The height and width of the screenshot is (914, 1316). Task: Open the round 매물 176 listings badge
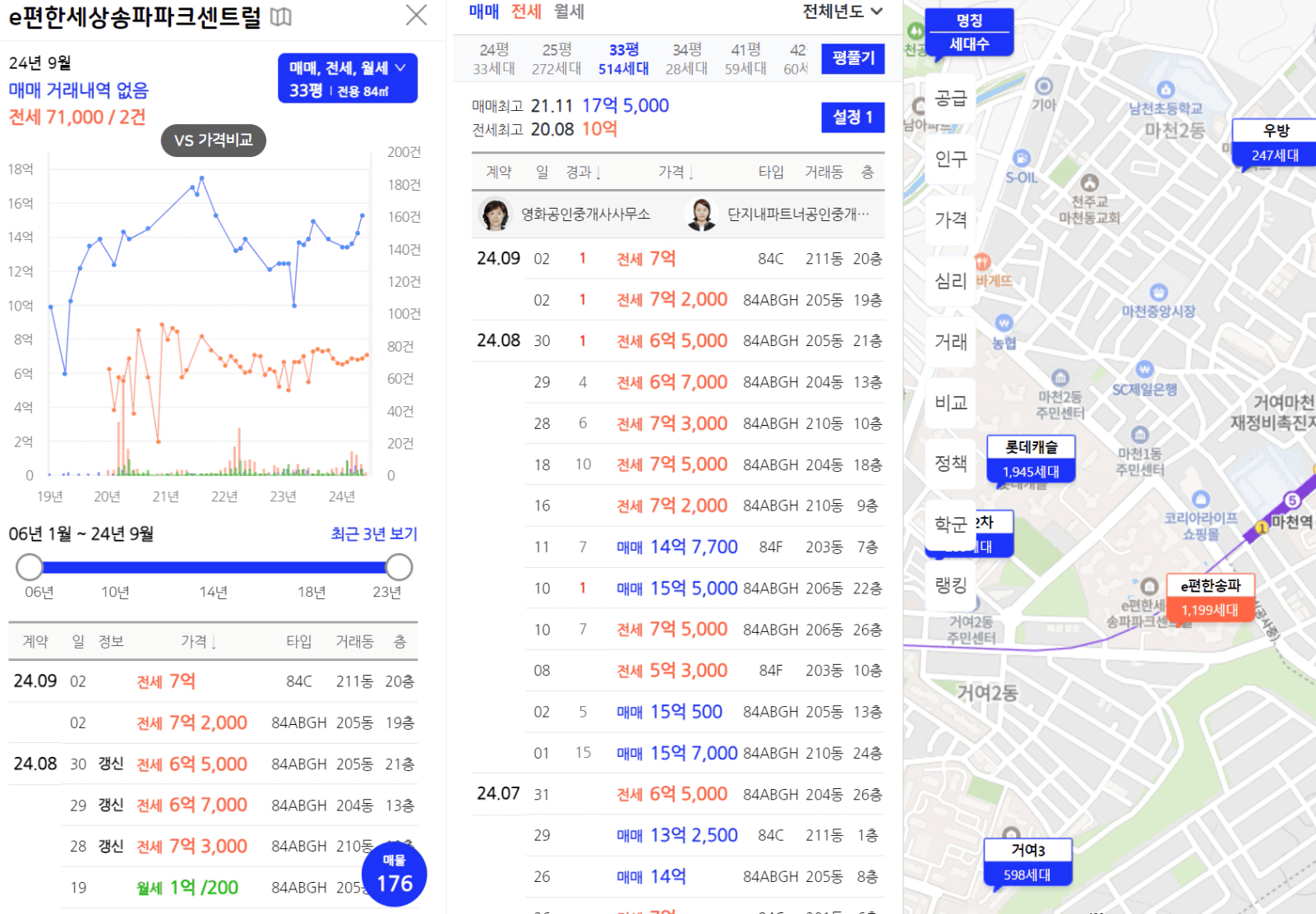394,875
